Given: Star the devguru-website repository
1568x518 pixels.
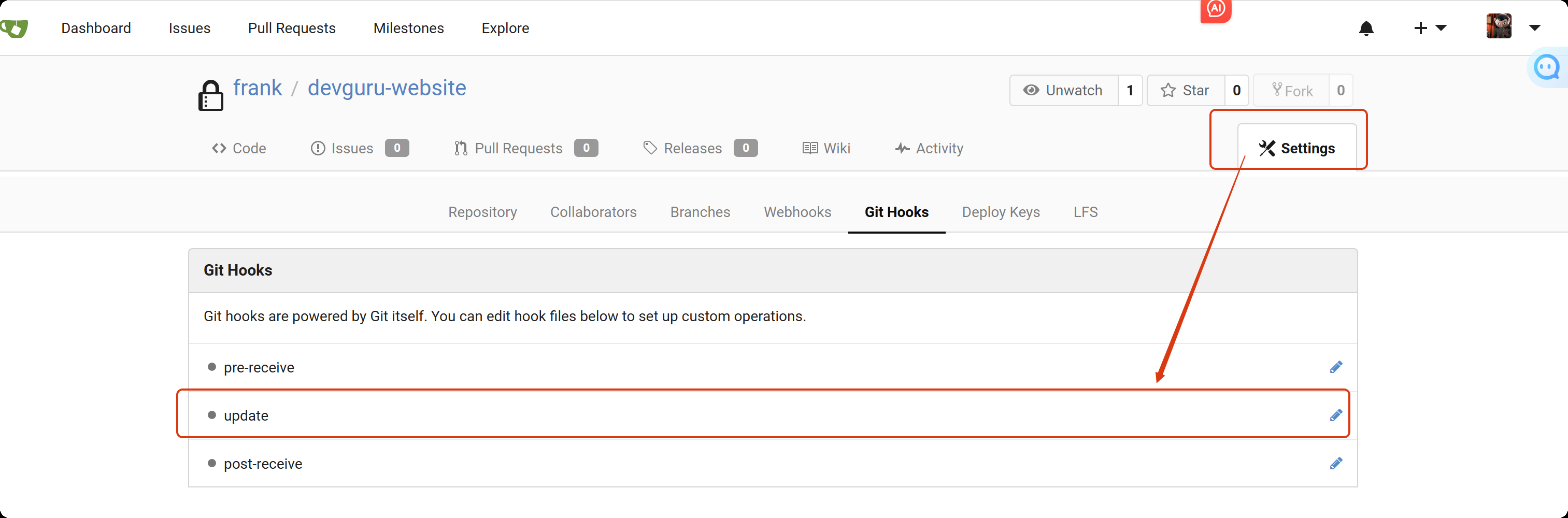Looking at the screenshot, I should [x=1185, y=91].
